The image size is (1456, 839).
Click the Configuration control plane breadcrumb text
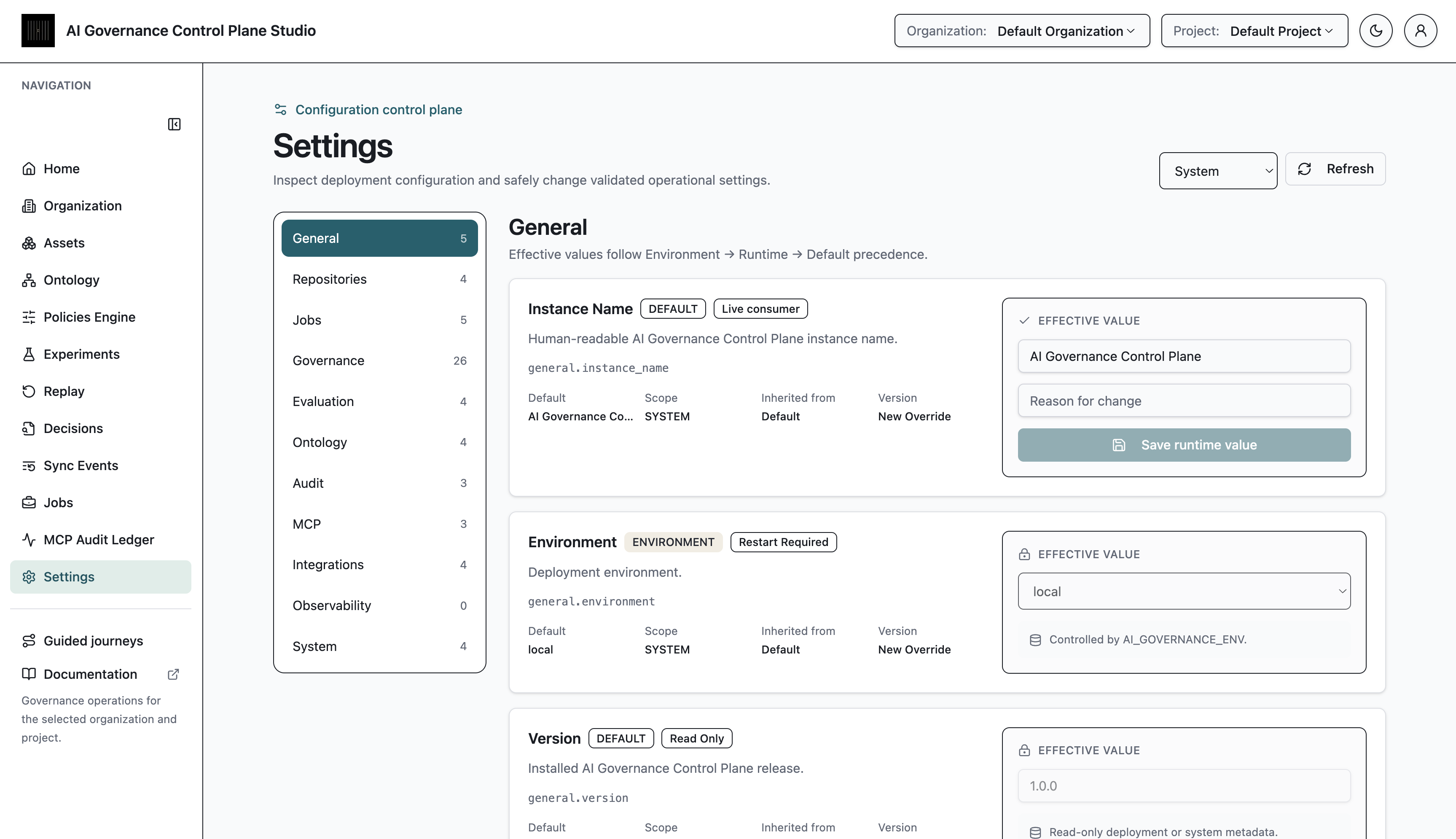pos(379,110)
